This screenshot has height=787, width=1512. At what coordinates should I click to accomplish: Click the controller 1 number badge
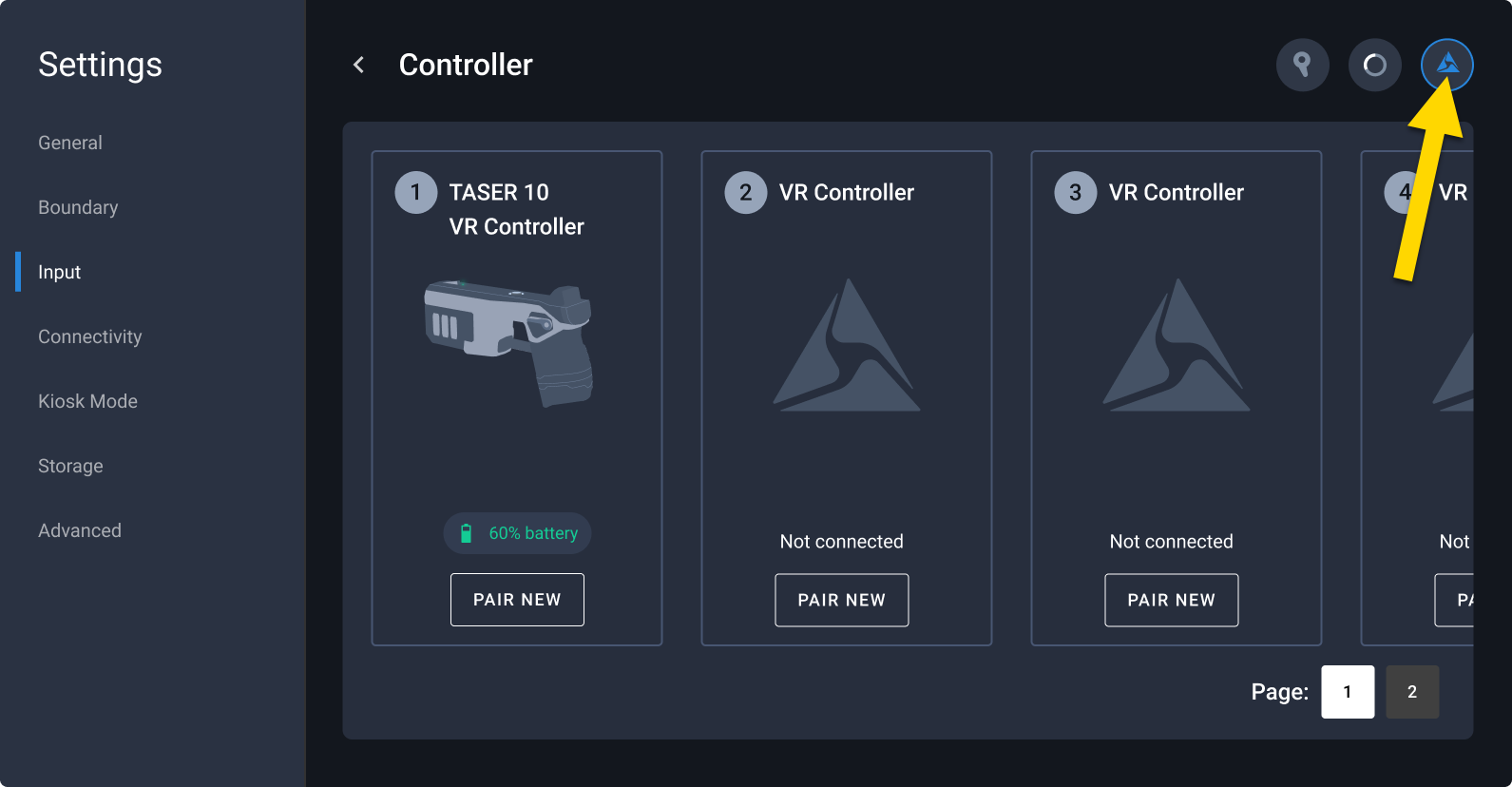[415, 192]
